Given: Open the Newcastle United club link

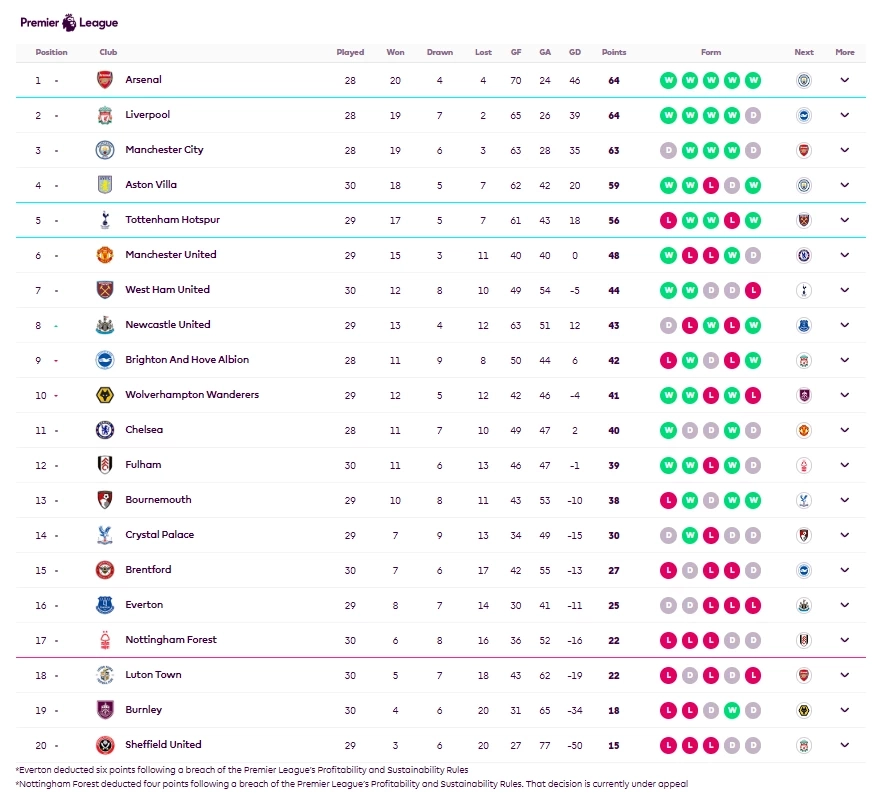Looking at the screenshot, I should point(167,325).
